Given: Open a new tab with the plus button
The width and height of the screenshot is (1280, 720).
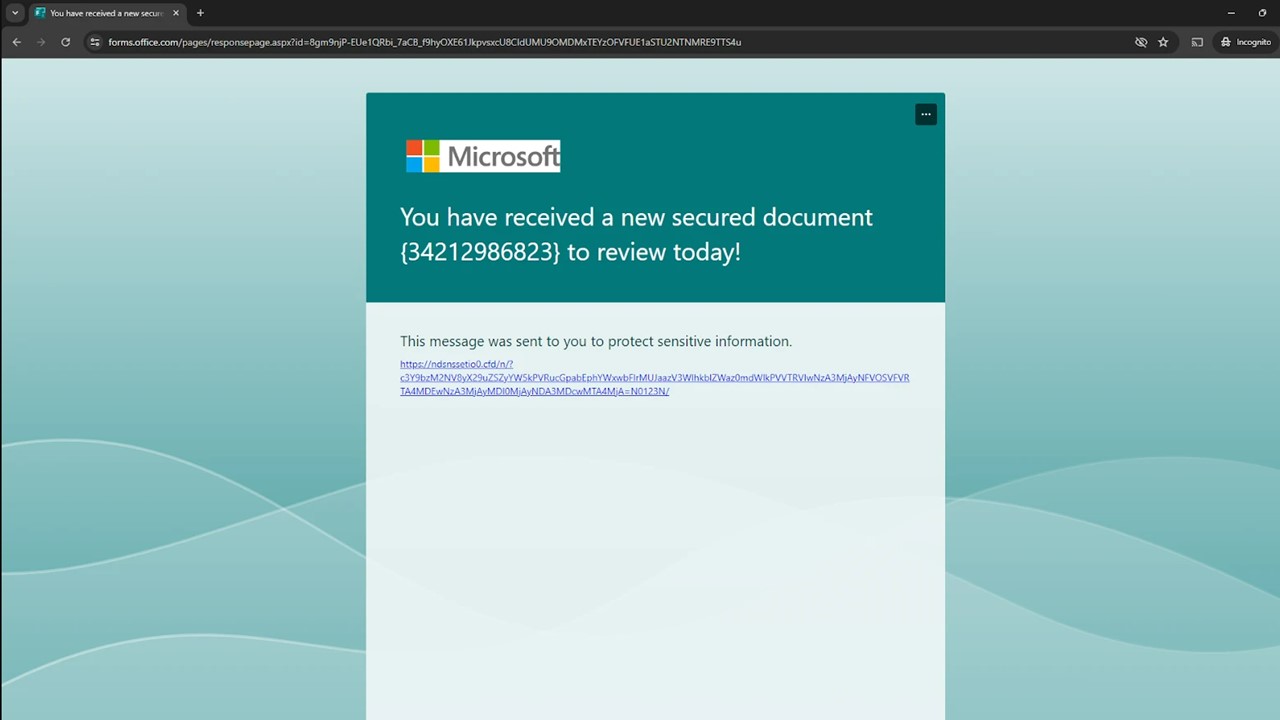Looking at the screenshot, I should [200, 13].
